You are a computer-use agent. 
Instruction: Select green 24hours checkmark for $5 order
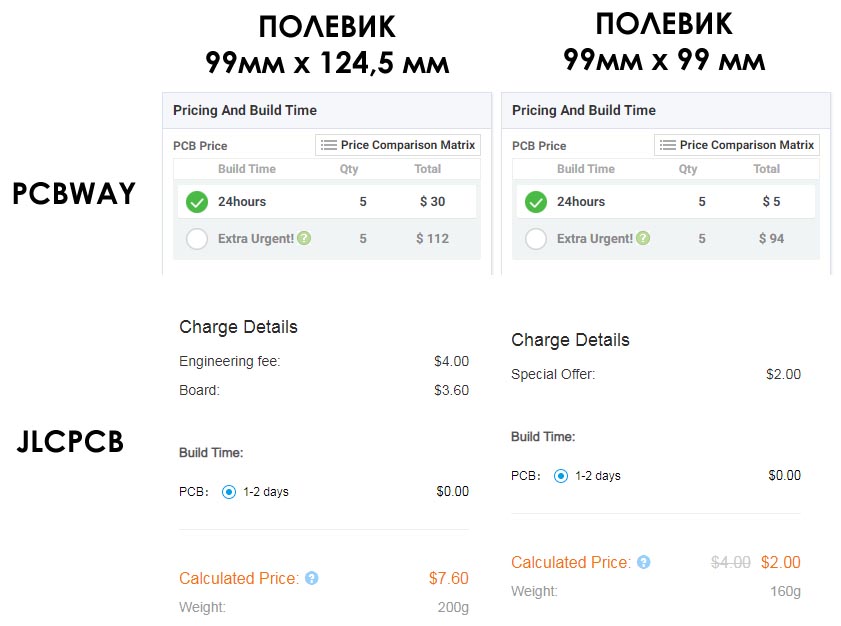pyautogui.click(x=536, y=202)
